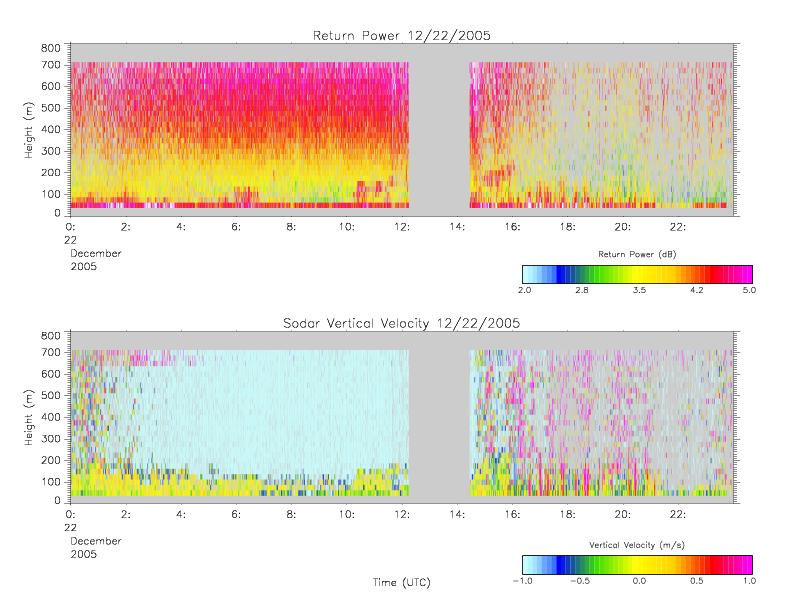
Task: Click the 'Sodar Vertical Velocity 12/22/2005' chart title
Action: pos(402,323)
